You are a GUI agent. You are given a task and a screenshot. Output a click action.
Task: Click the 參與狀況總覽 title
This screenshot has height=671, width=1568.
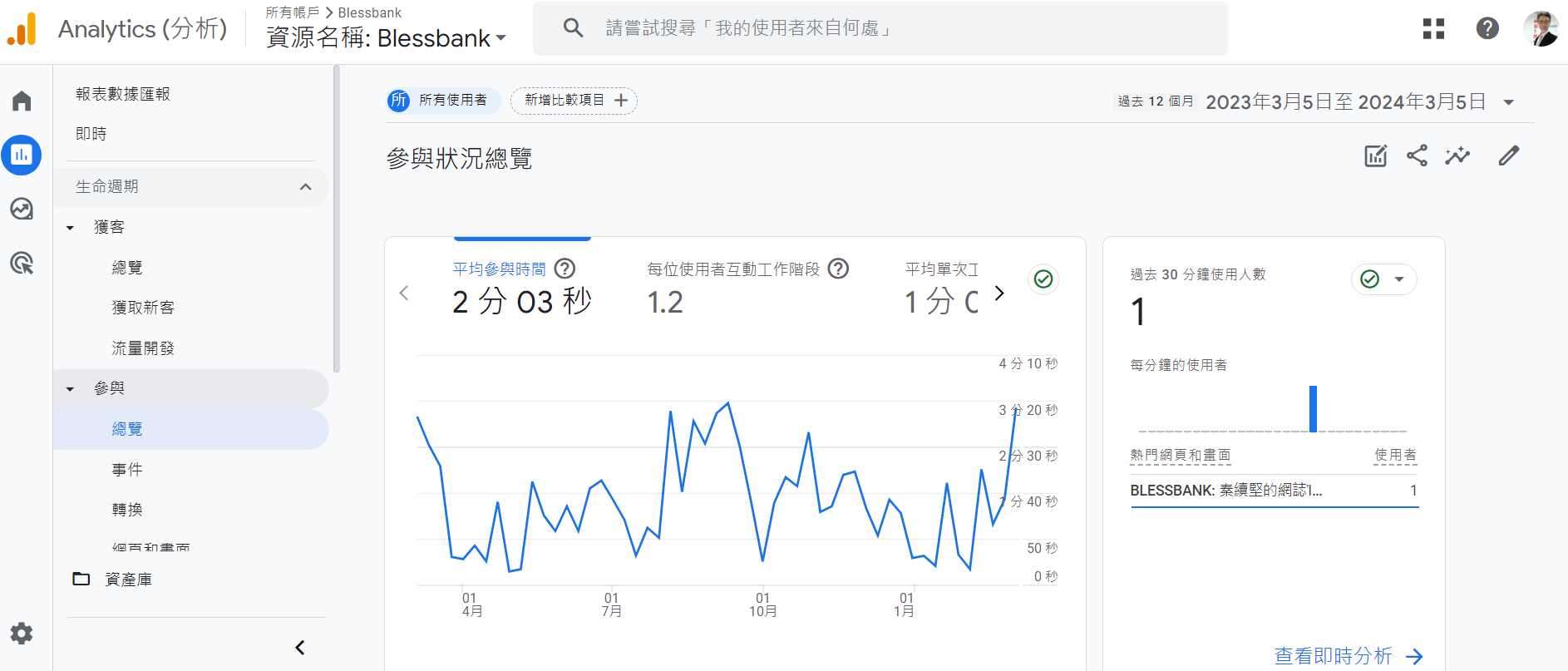(459, 158)
